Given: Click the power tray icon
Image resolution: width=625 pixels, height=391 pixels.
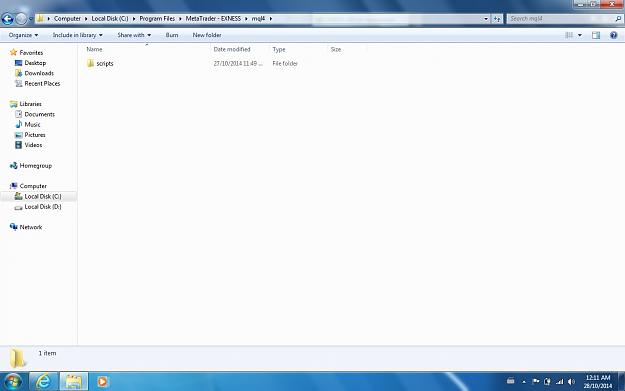Looking at the screenshot, I should [x=547, y=381].
